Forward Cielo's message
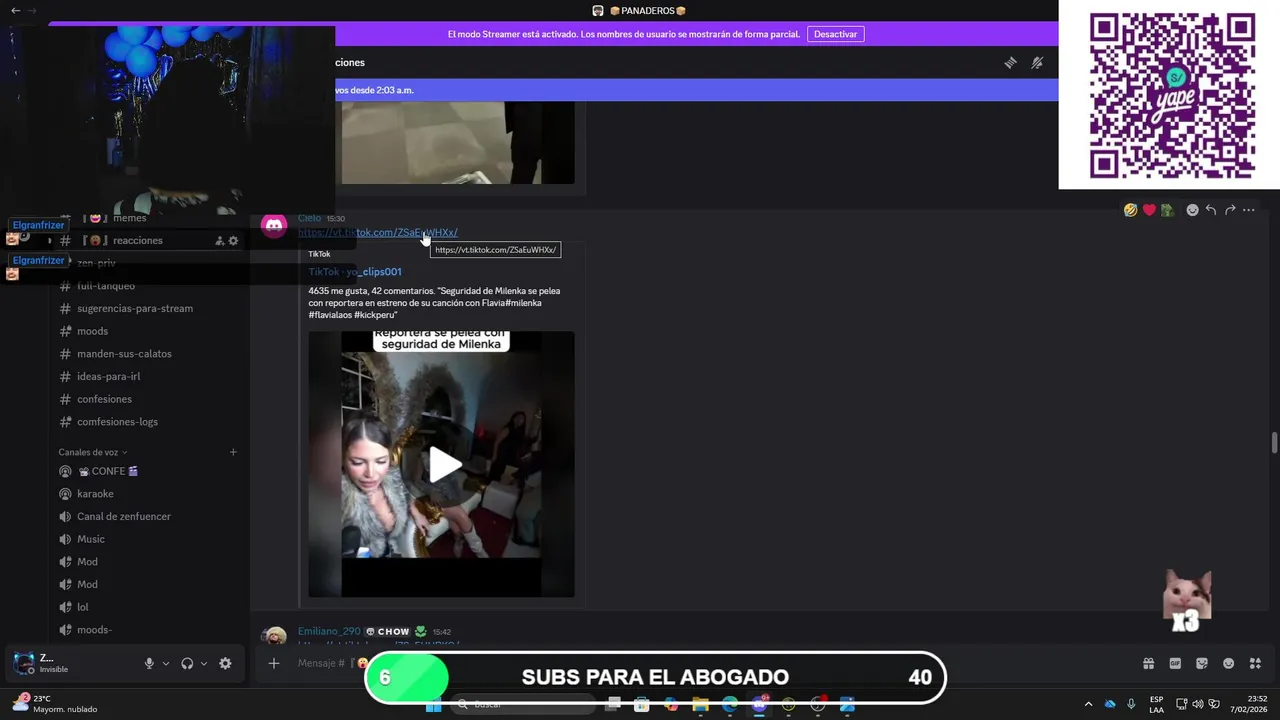This screenshot has width=1280, height=720. pos(1230,210)
